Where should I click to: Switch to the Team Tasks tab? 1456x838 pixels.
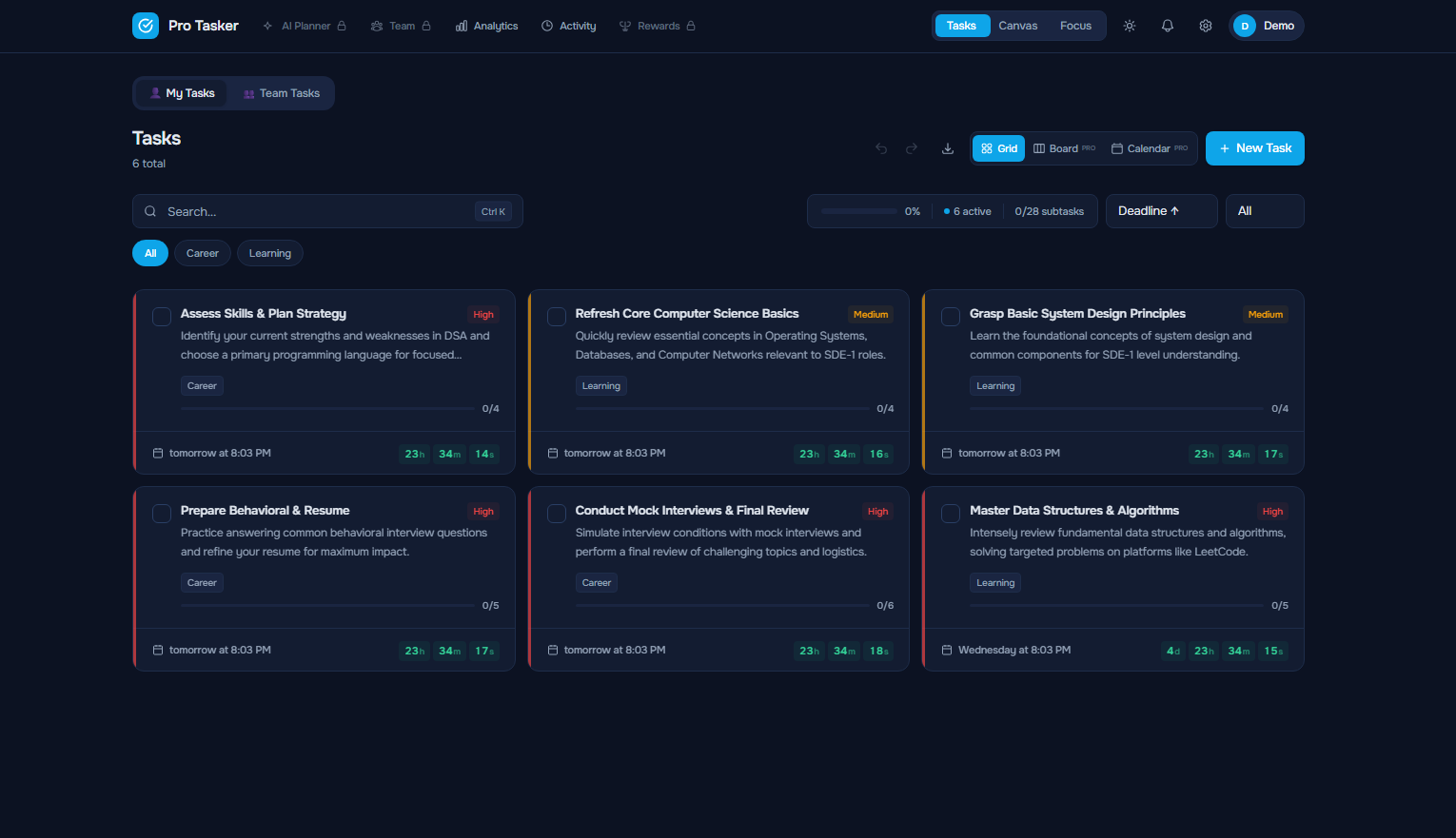coord(282,93)
